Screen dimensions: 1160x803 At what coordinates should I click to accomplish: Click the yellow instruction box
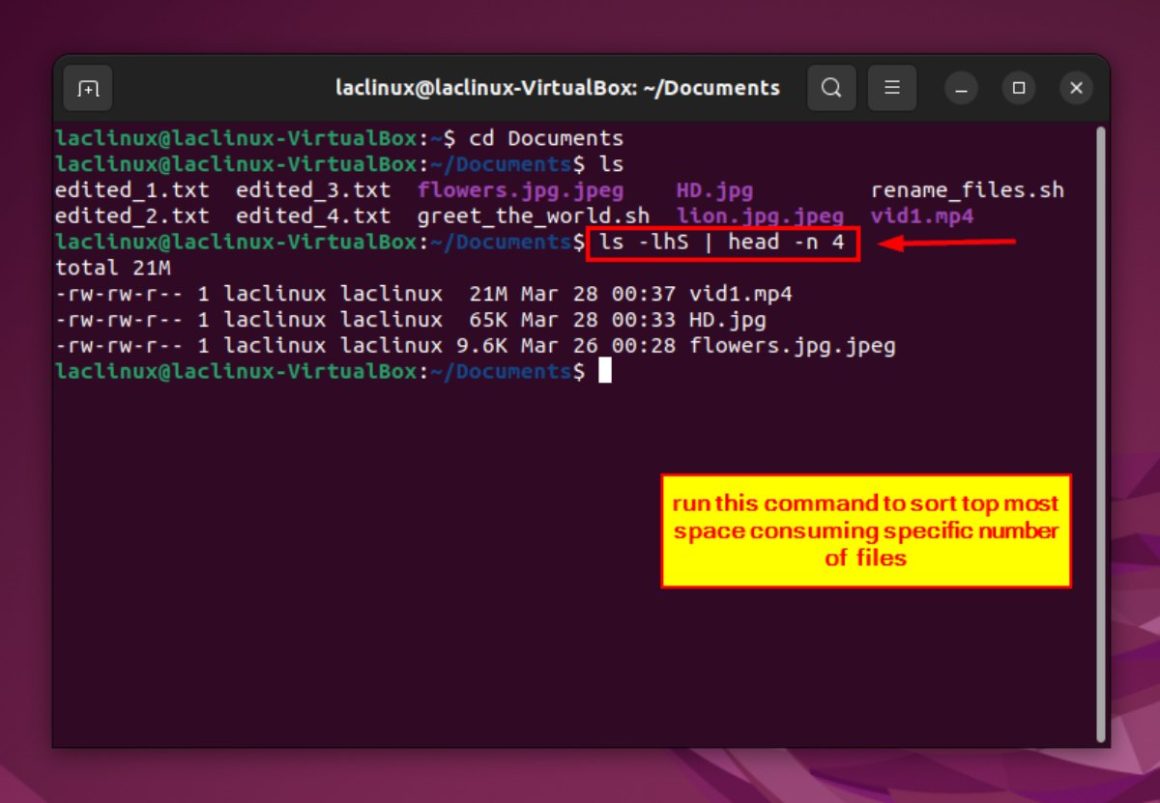pos(866,530)
